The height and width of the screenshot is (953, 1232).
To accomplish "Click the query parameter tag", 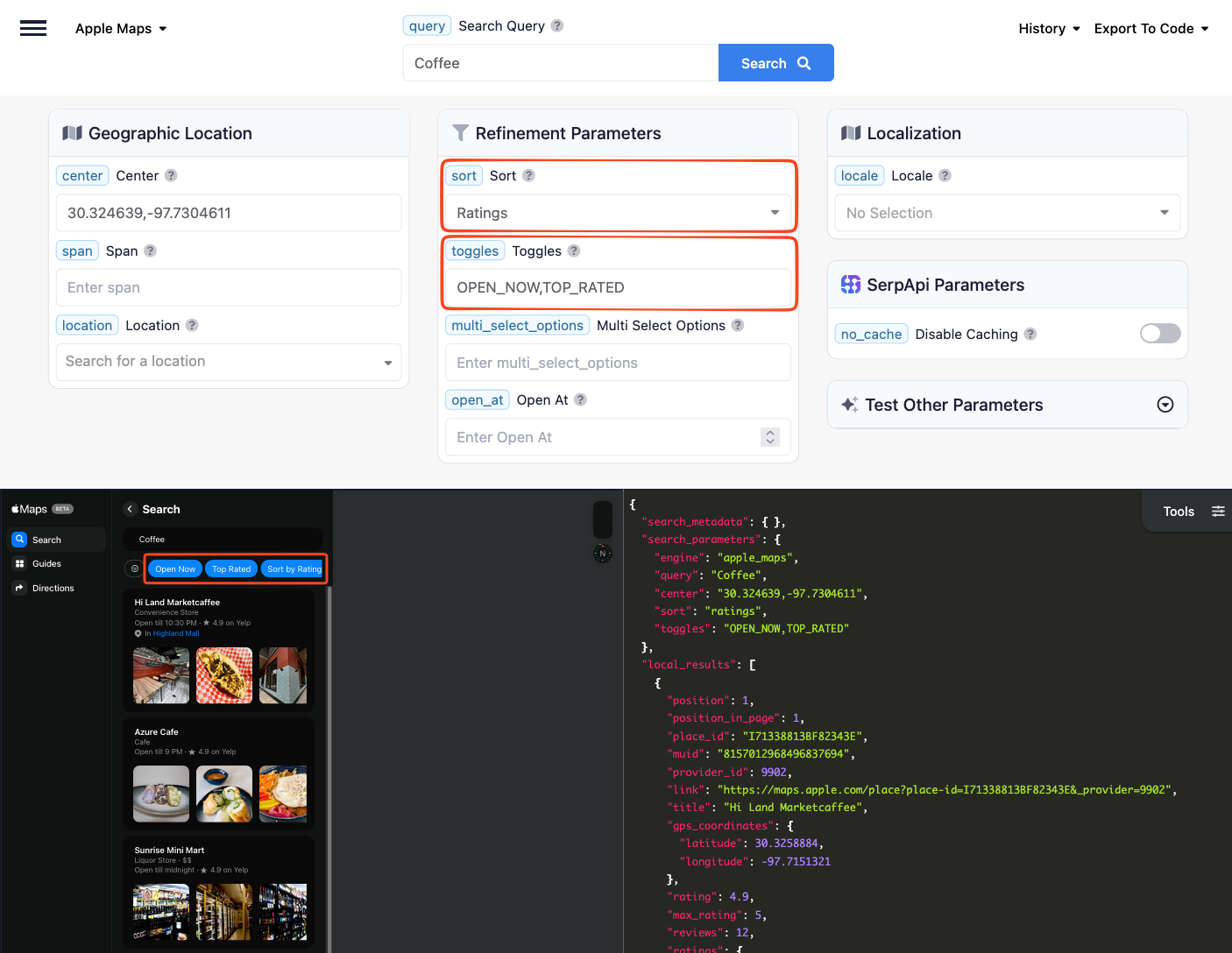I will (x=427, y=26).
